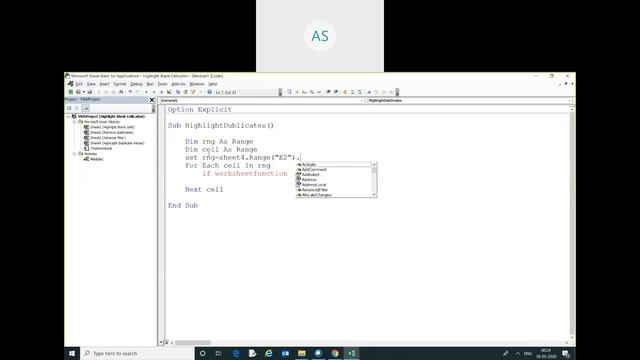640x360 pixels.
Task: Click the code window horizontal scrollbar thumb
Action: point(193,343)
